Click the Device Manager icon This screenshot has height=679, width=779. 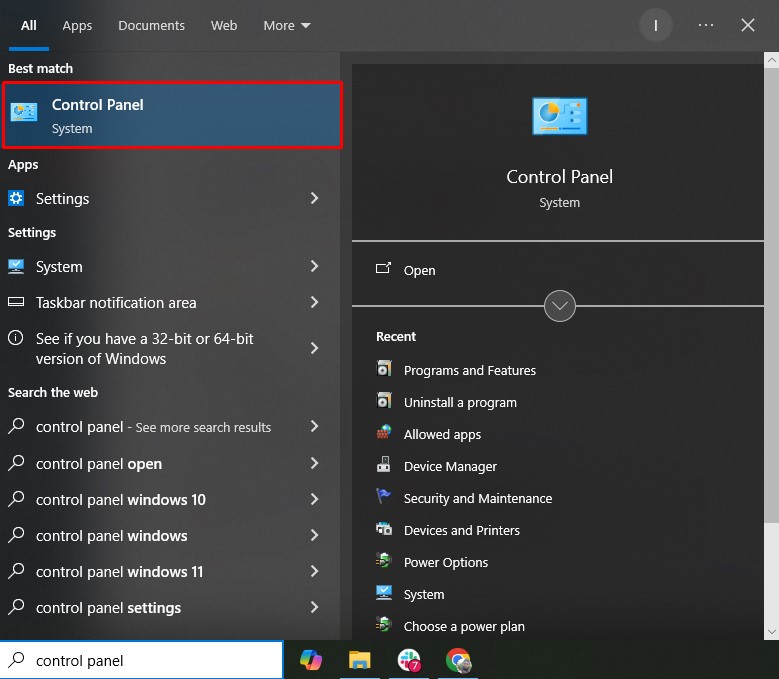pyautogui.click(x=384, y=464)
